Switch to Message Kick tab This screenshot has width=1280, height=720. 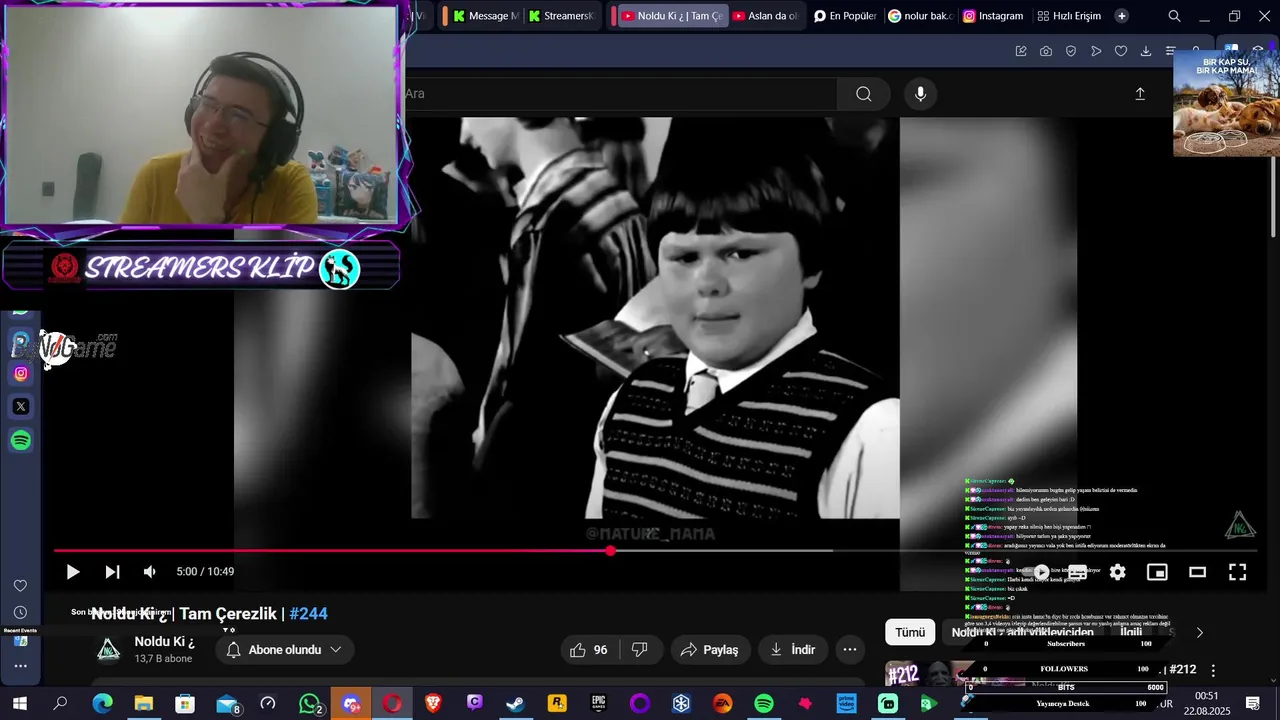point(485,16)
